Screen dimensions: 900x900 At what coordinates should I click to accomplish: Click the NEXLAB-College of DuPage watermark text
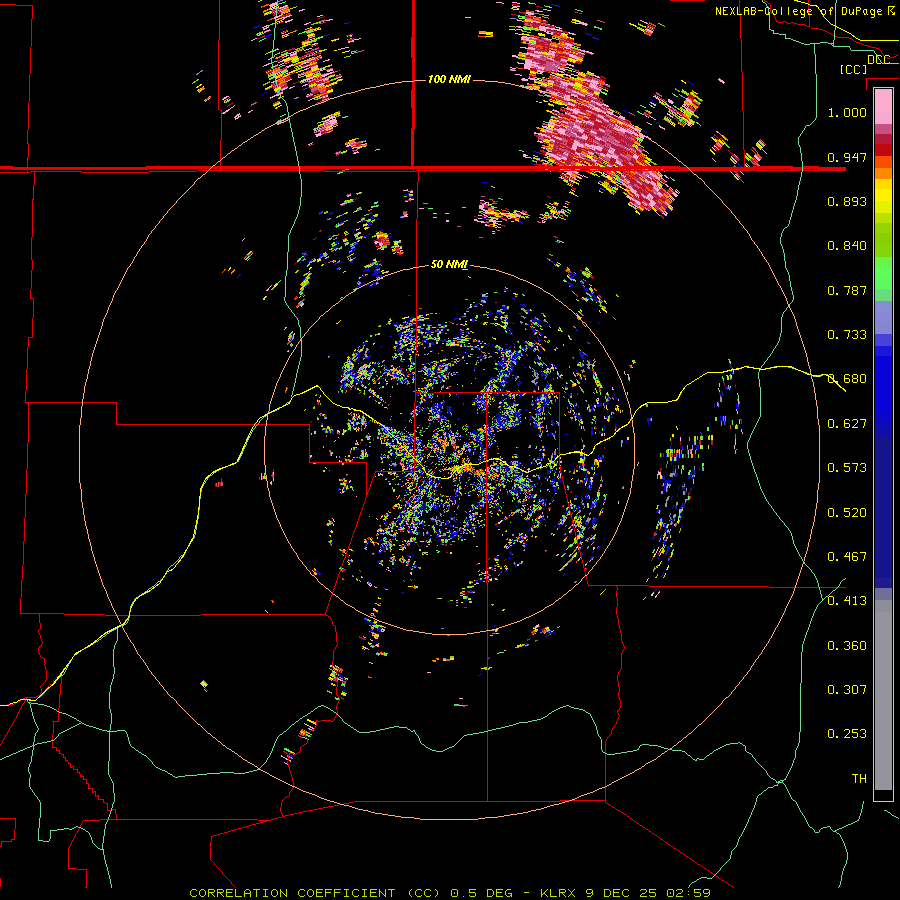point(805,11)
